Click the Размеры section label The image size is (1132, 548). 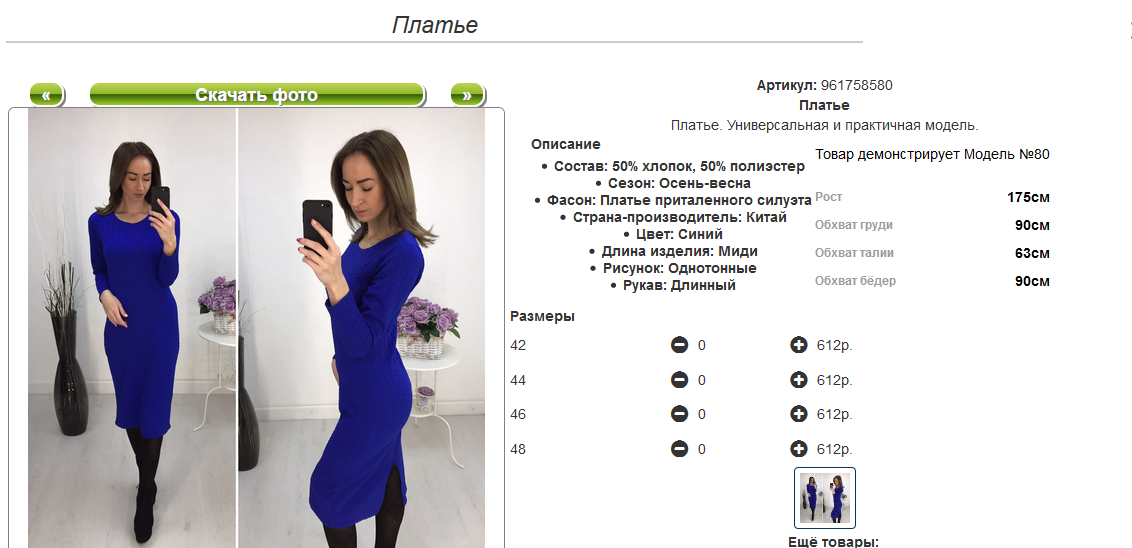pos(542,316)
